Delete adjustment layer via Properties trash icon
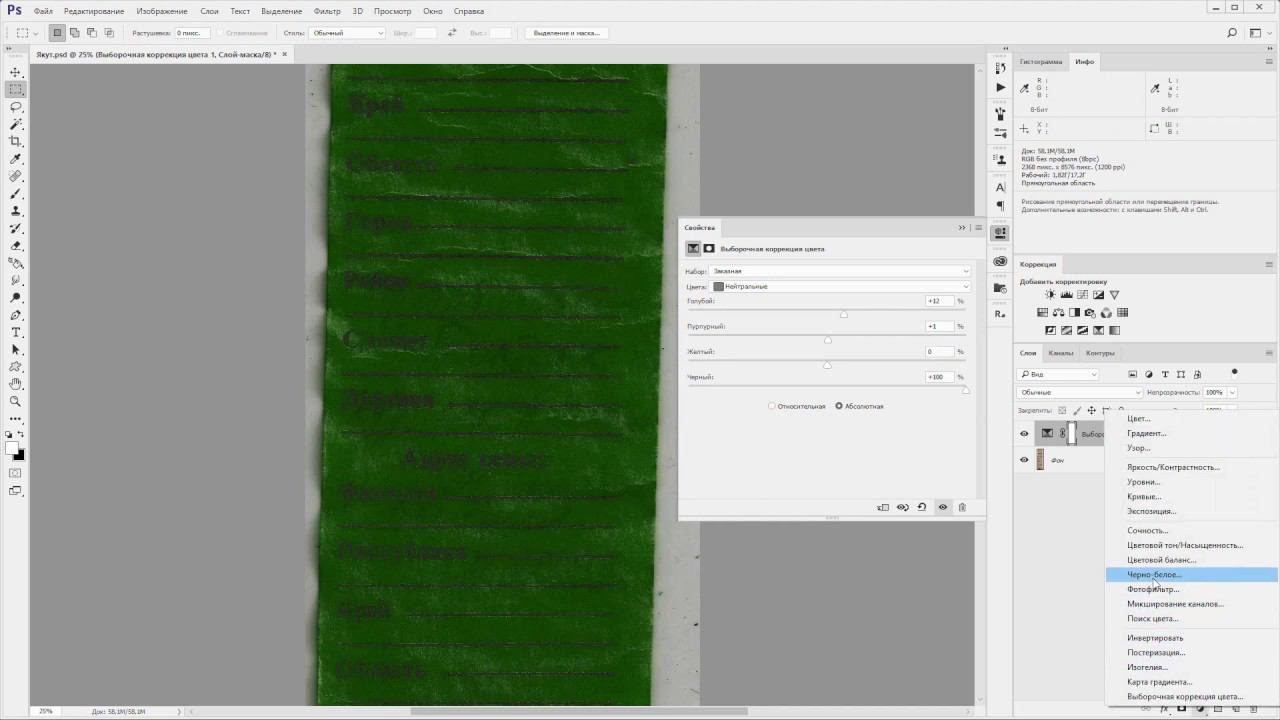Screen dimensions: 1280x720 [962, 507]
